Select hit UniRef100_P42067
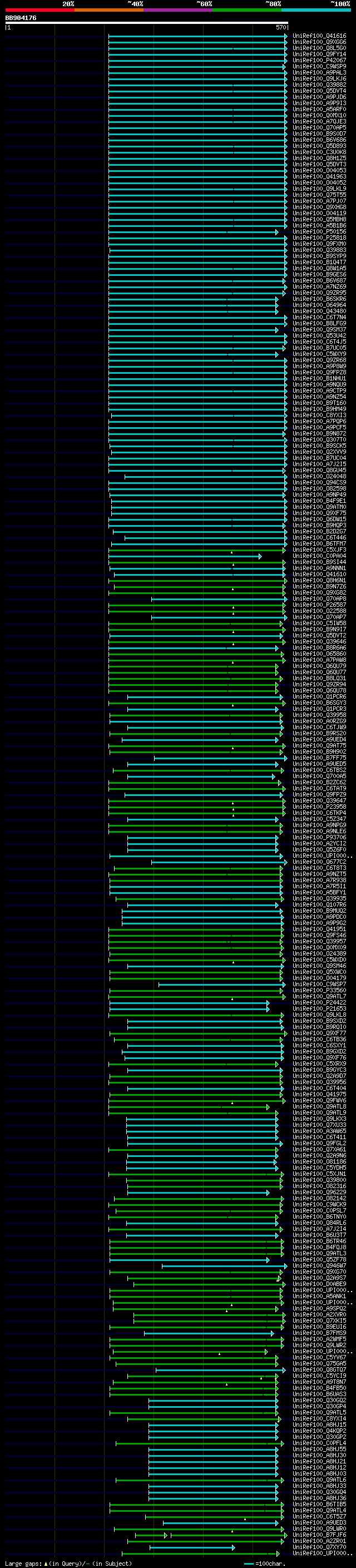The height and width of the screenshot is (1568, 356). click(x=319, y=60)
